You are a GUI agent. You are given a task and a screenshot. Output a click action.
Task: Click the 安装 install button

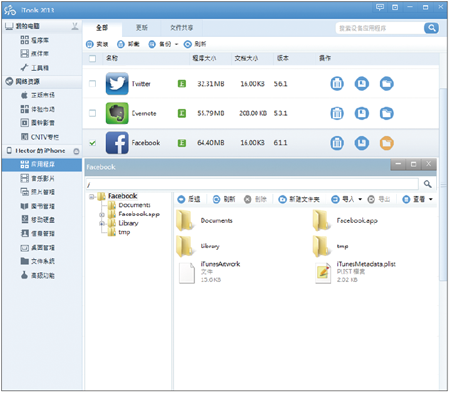(97, 44)
